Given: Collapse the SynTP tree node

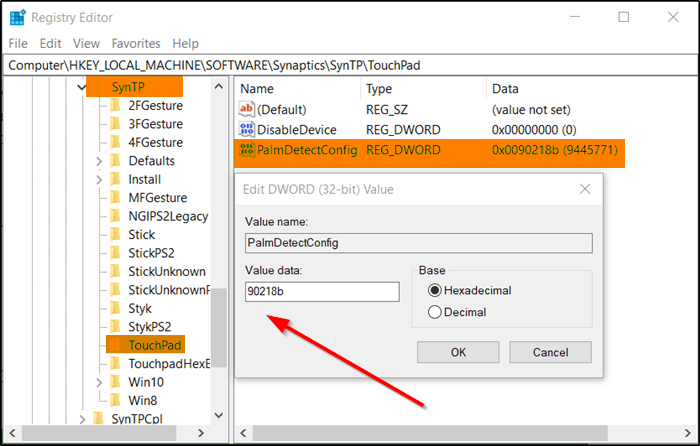Looking at the screenshot, I should 81,87.
